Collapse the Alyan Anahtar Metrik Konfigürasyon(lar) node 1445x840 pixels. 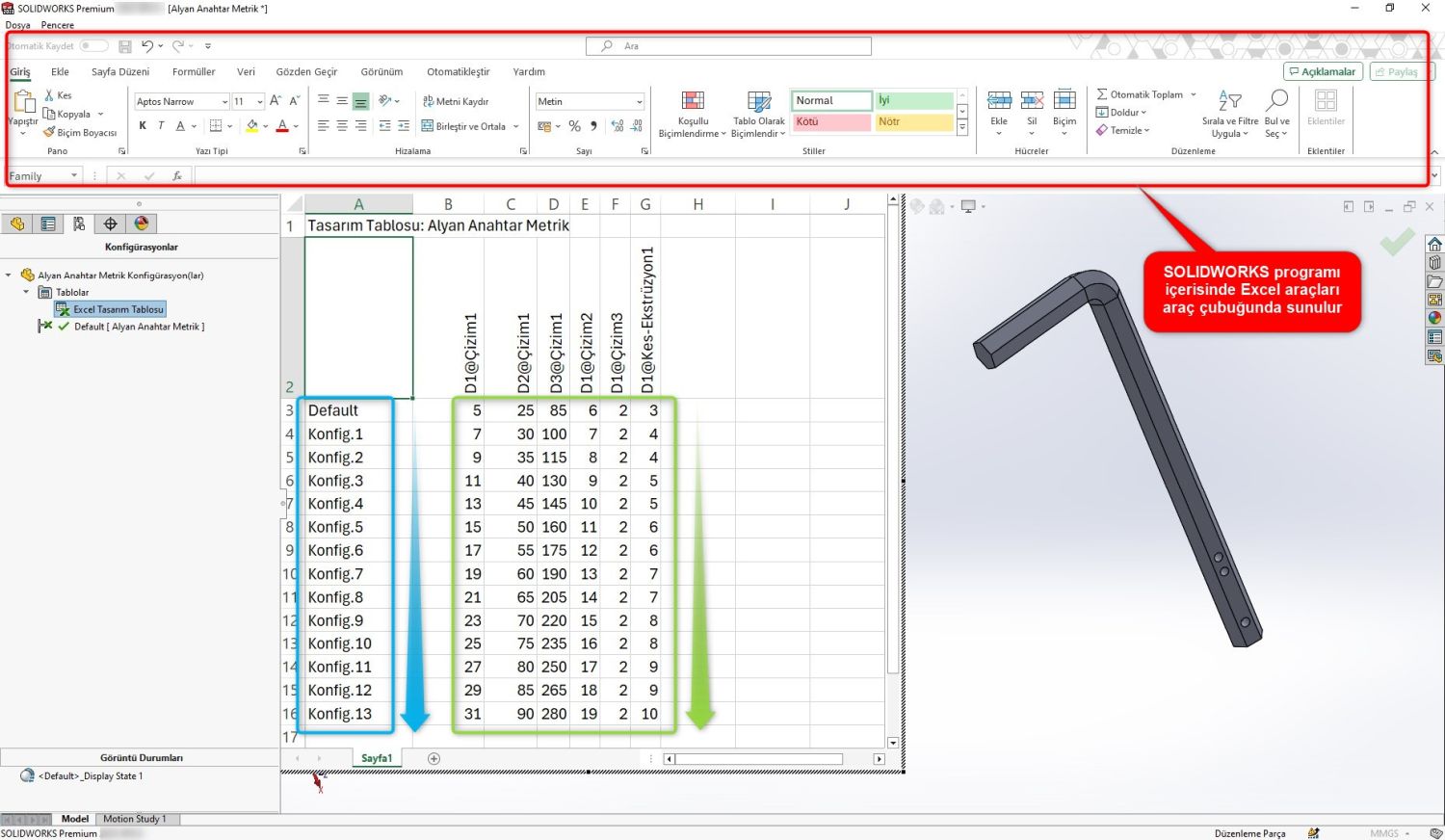point(9,276)
